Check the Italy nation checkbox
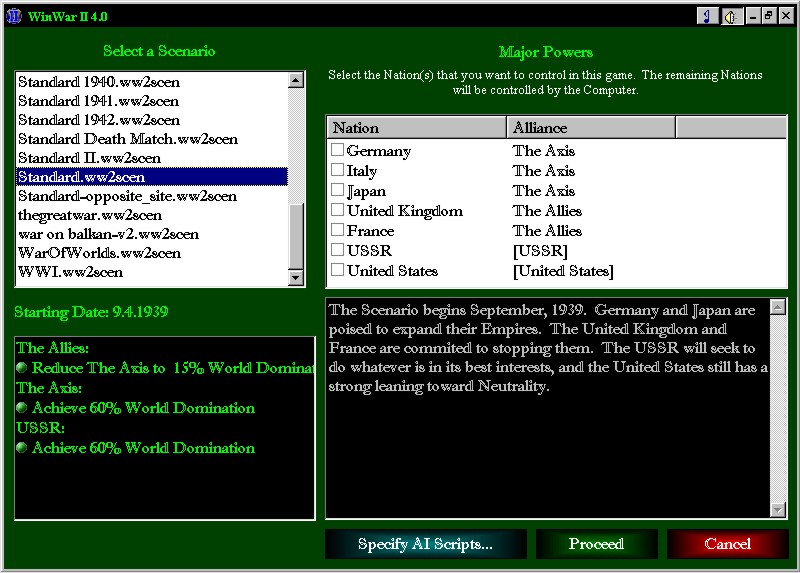 point(337,169)
